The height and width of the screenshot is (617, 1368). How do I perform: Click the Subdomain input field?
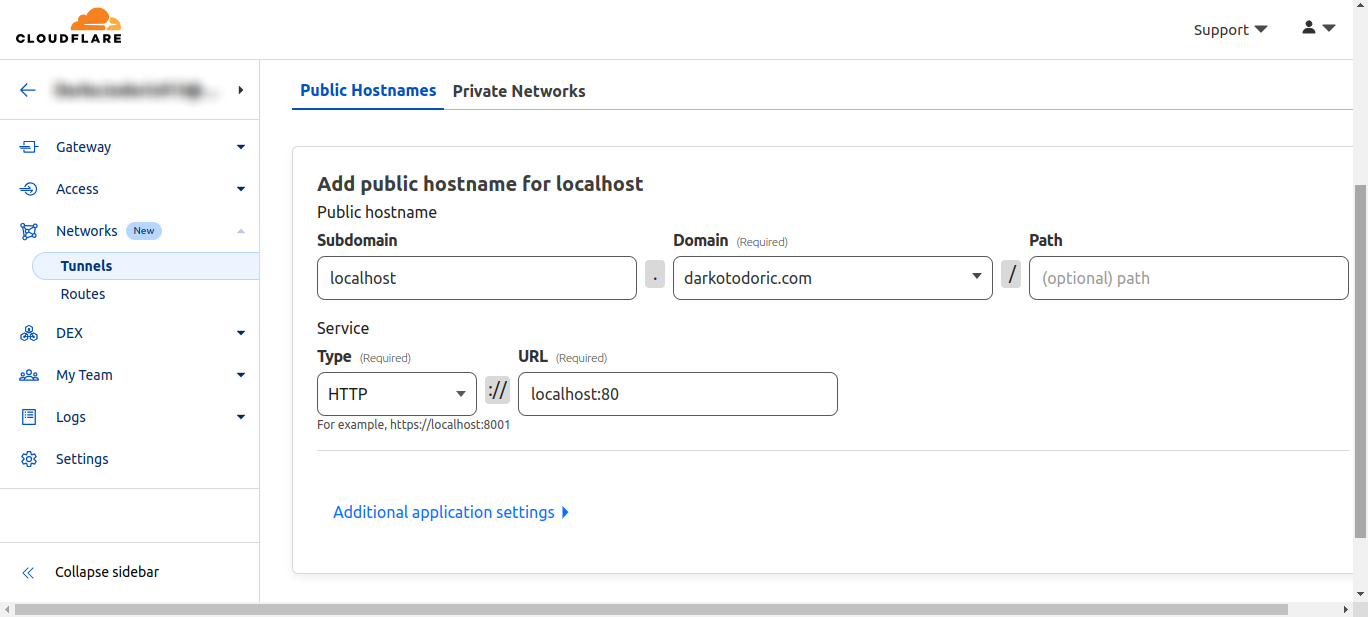point(476,278)
